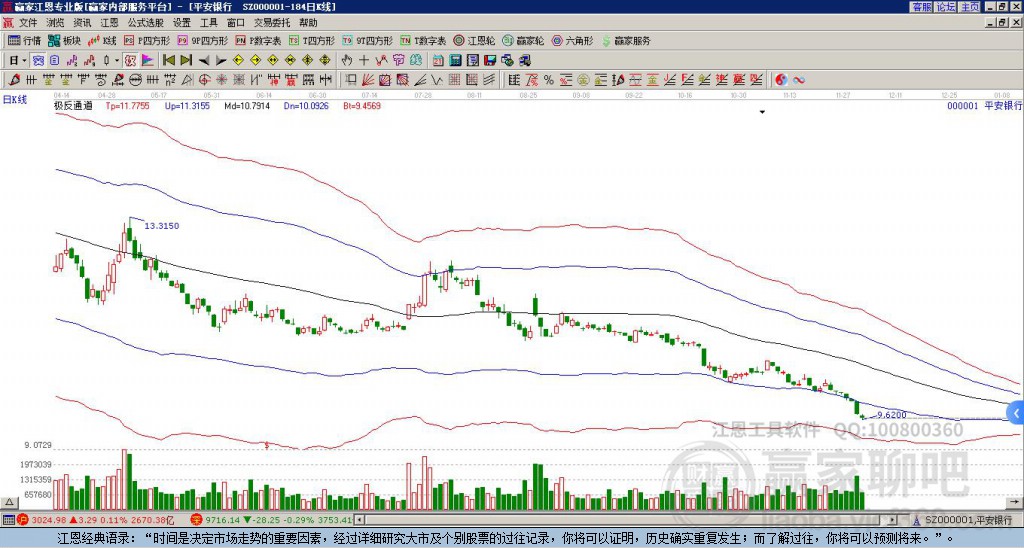Open the 9P四方形 tool

point(202,41)
